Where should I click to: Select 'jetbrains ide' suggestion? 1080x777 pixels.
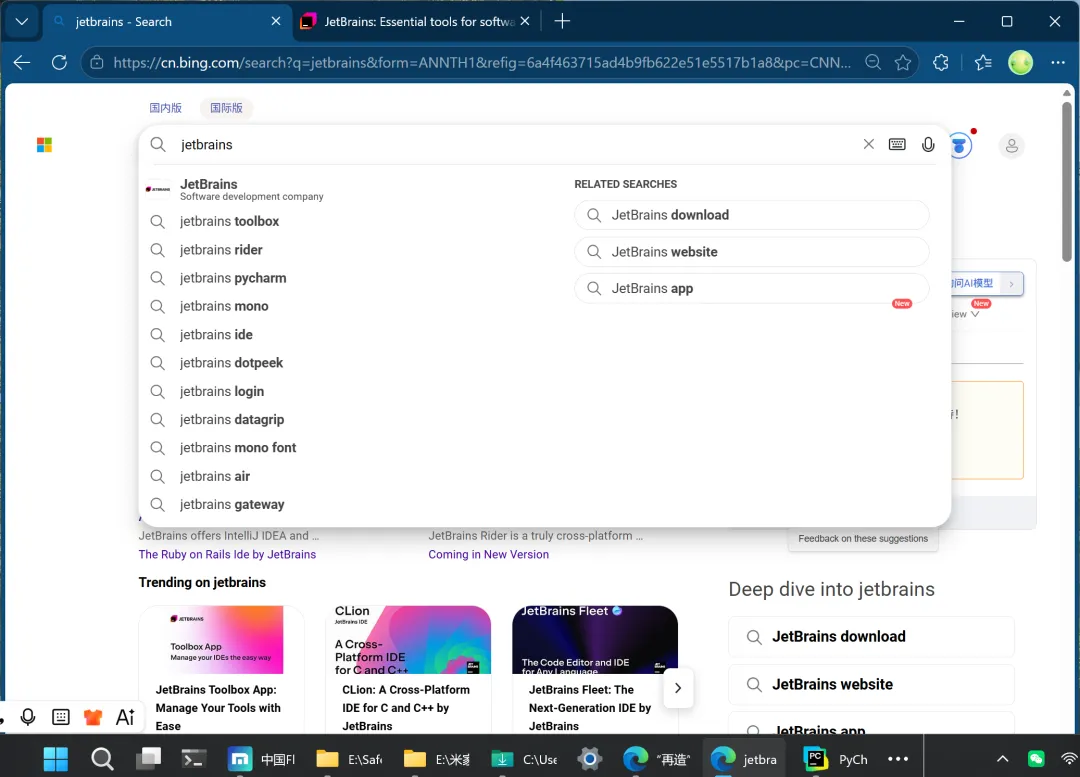351,334
